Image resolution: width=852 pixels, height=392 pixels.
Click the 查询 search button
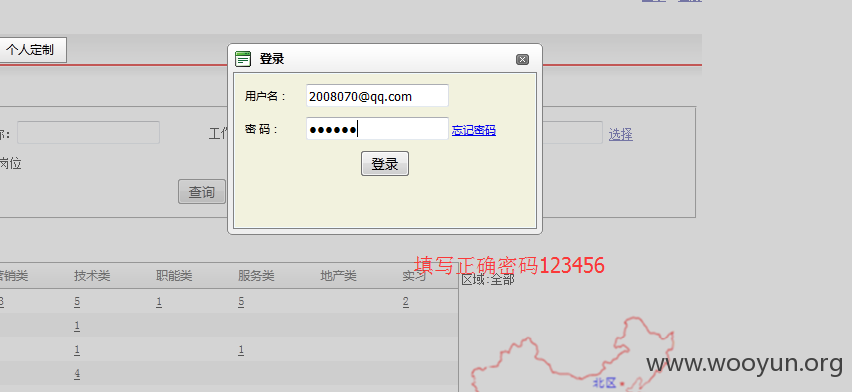coord(202,192)
